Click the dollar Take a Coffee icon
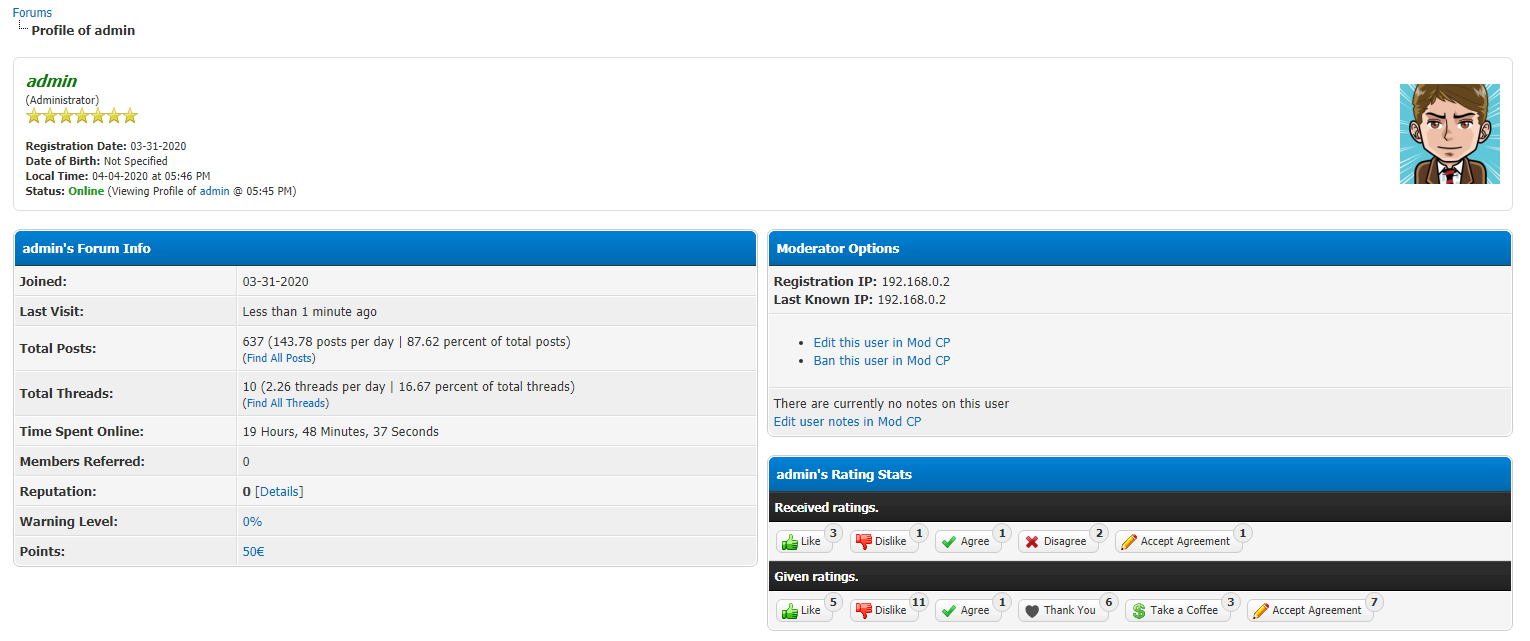 pyautogui.click(x=1138, y=611)
